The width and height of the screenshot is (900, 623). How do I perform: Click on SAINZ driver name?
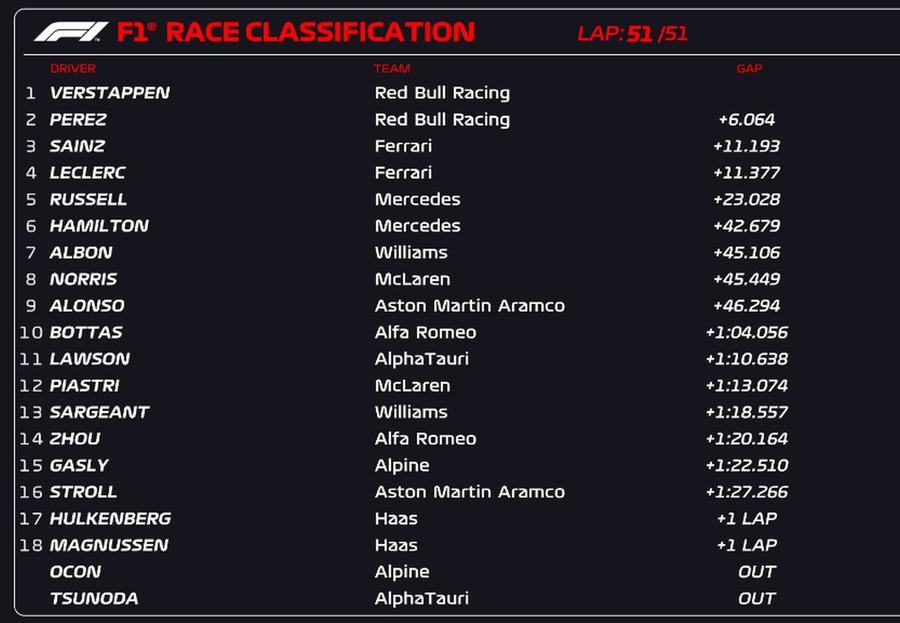(77, 146)
